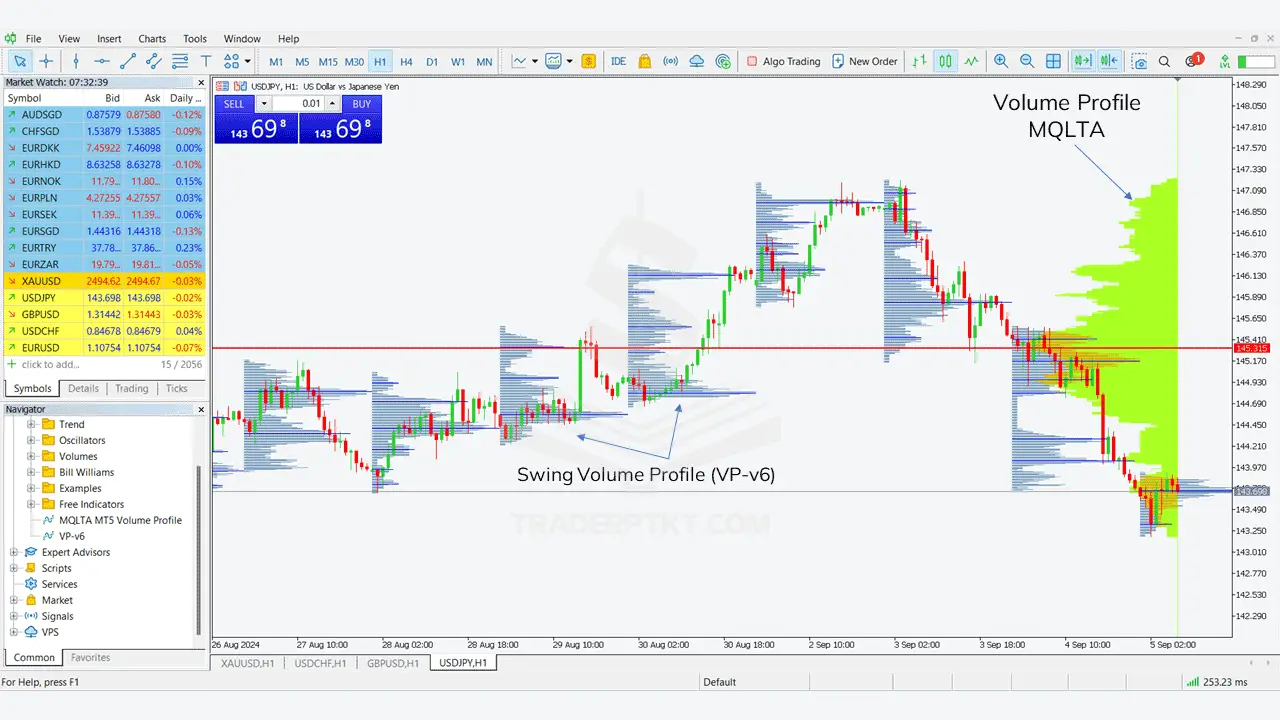Open the chart type dropdown arrow
Viewport: 1280px width, 720px height.
[535, 61]
